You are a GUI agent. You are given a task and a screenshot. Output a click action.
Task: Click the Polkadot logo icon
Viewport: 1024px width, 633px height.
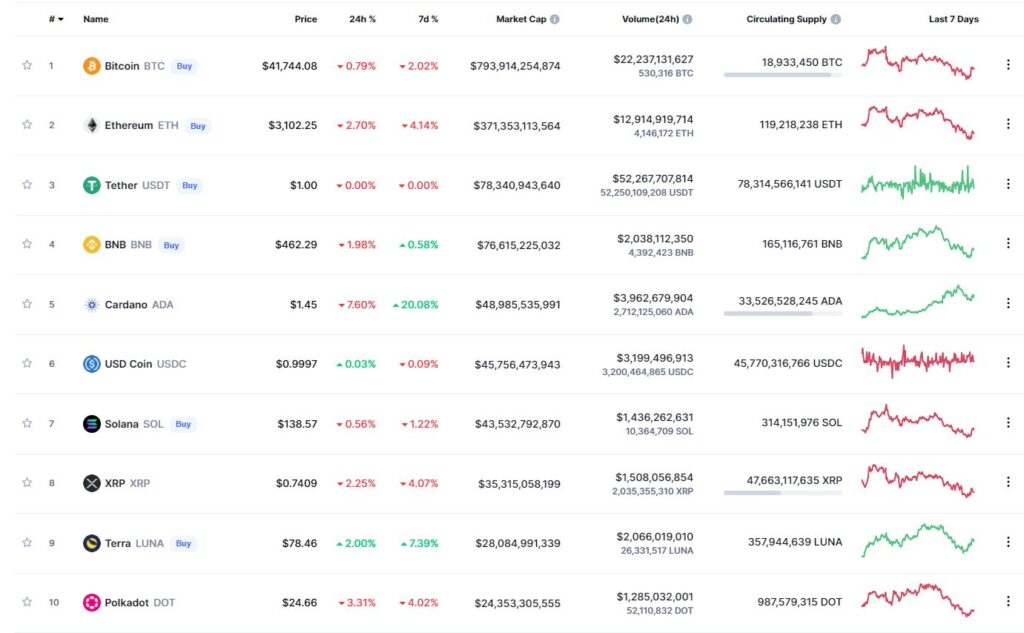click(91, 602)
